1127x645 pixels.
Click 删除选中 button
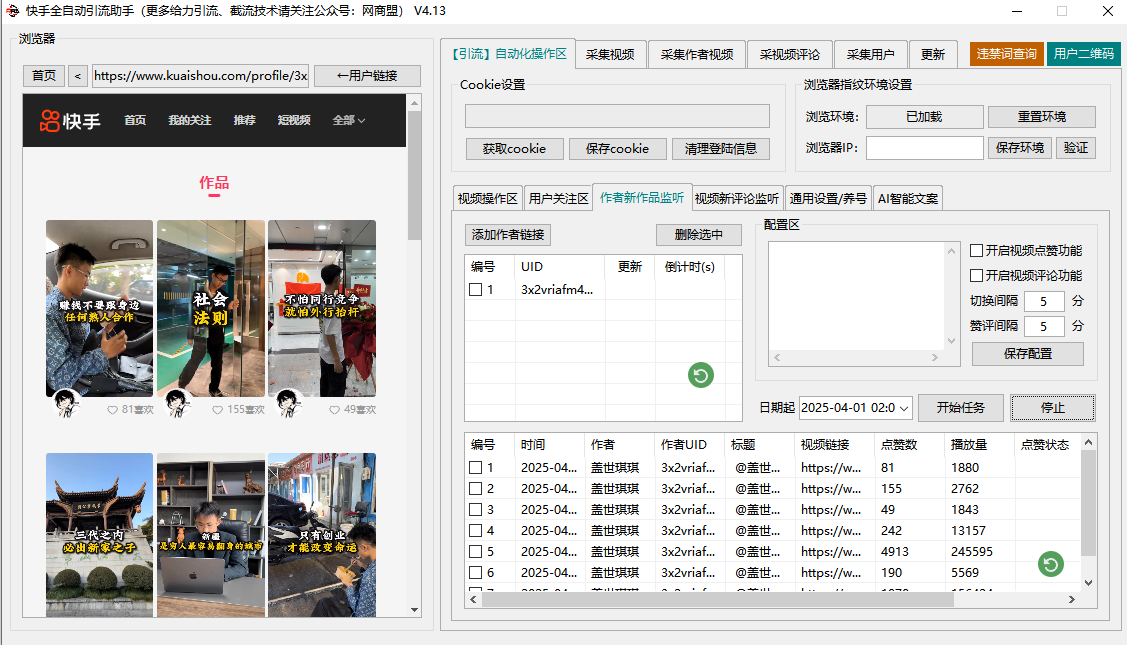[x=699, y=234]
